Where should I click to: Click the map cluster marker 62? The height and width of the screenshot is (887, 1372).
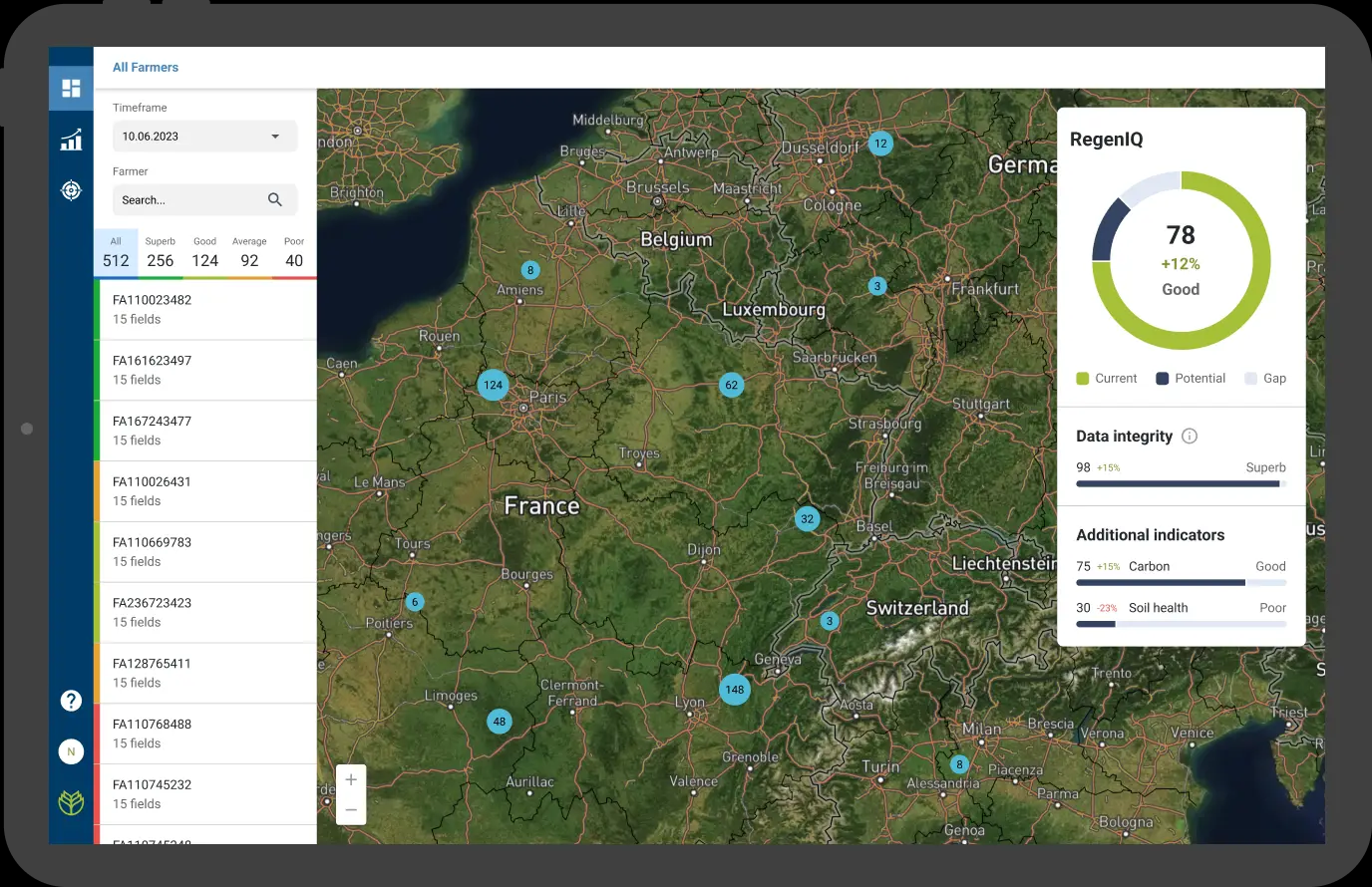732,385
